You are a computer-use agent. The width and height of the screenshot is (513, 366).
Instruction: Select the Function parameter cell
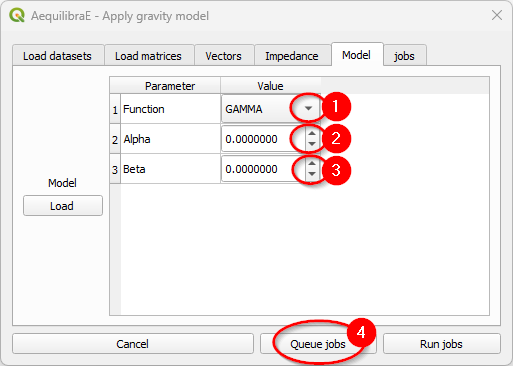[170, 109]
